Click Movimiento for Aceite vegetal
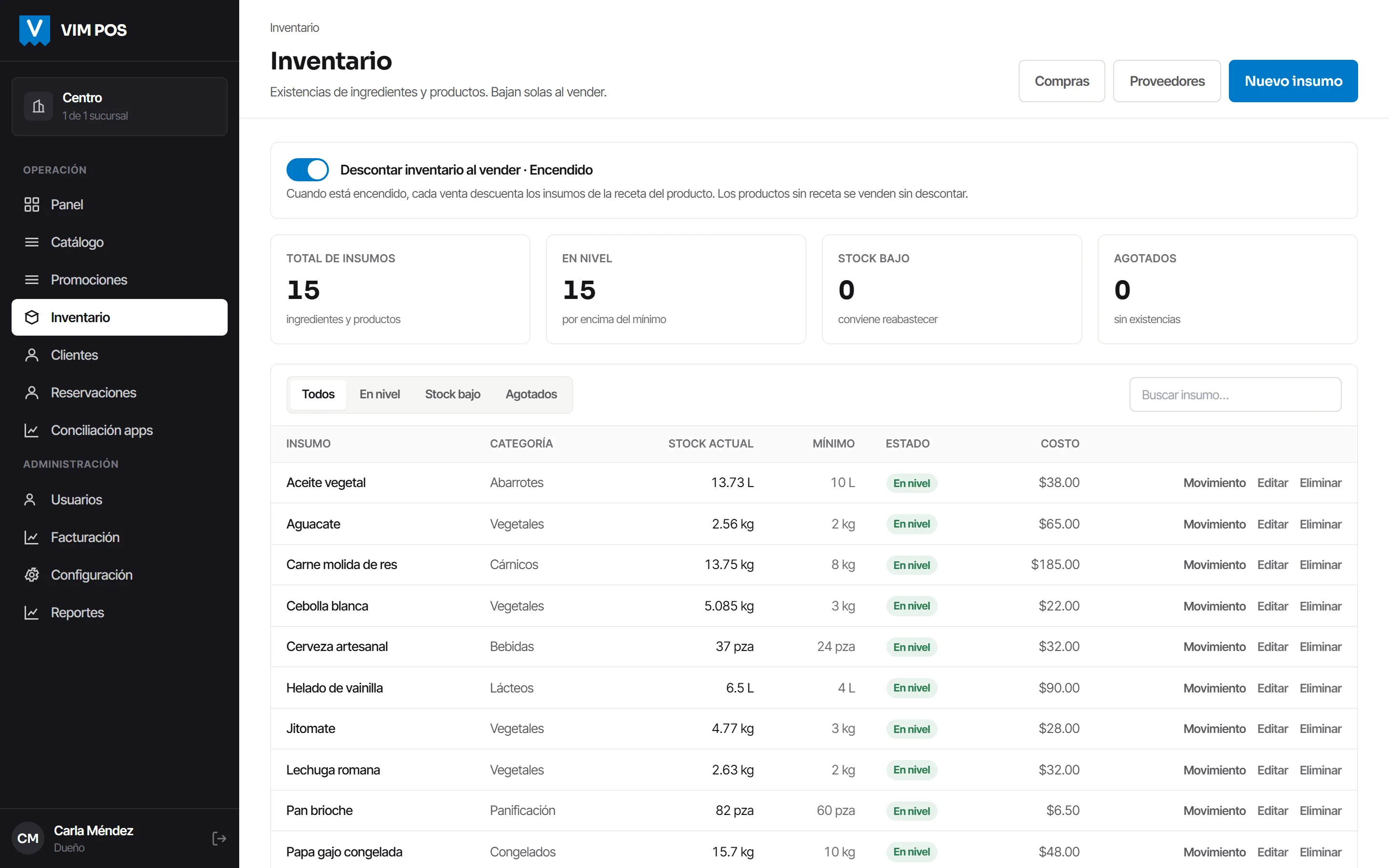This screenshot has width=1389, height=868. tap(1214, 483)
